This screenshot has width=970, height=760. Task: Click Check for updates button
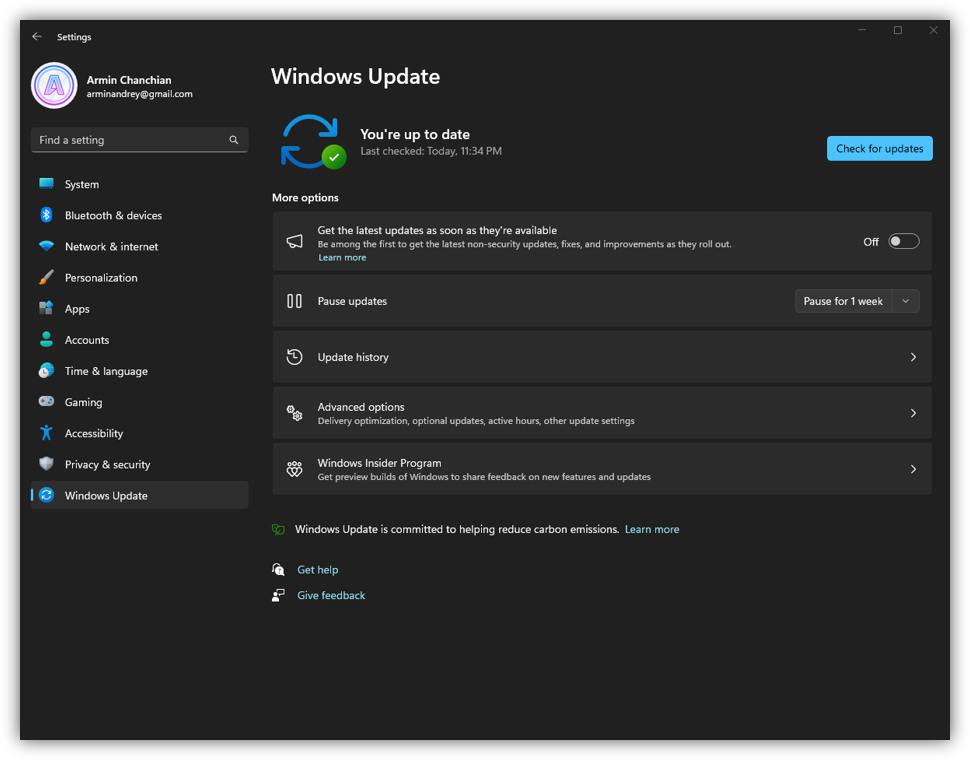(x=880, y=148)
